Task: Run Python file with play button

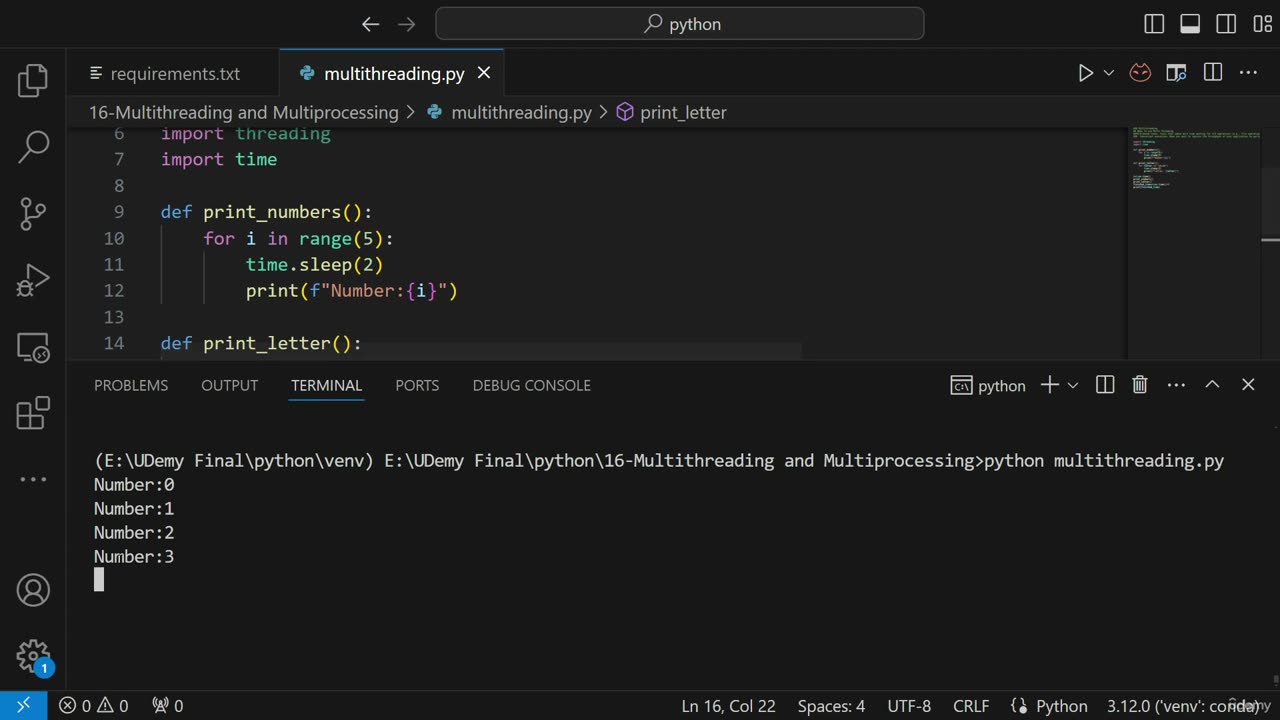Action: 1085,73
